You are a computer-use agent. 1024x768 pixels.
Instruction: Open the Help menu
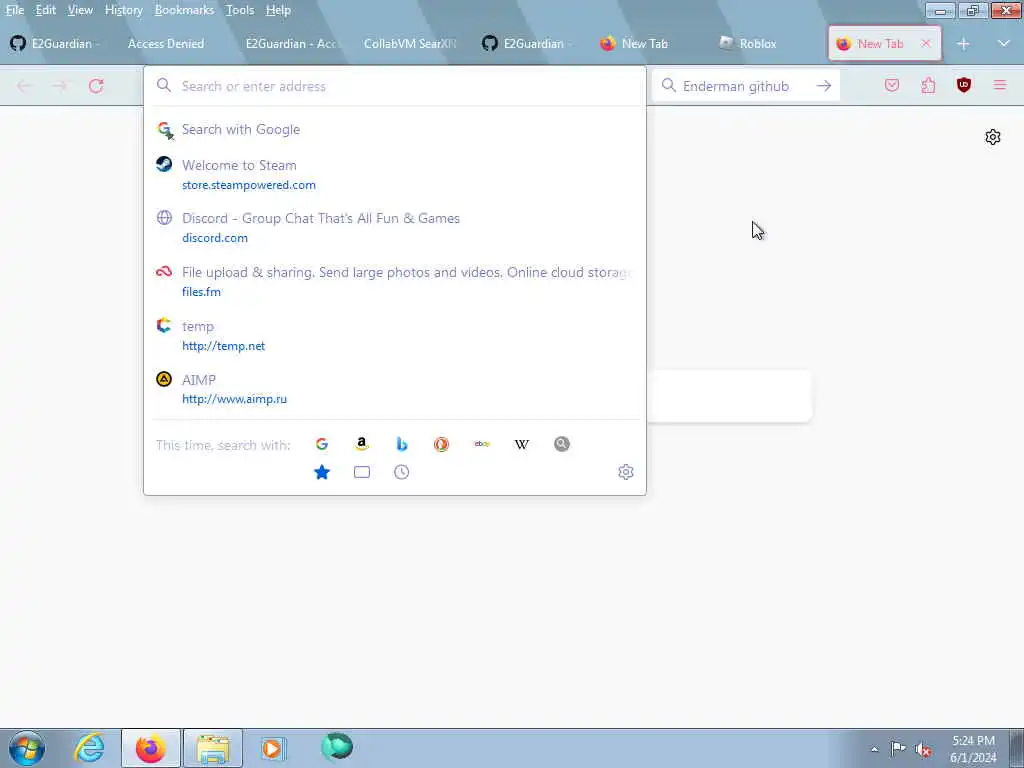[x=278, y=10]
